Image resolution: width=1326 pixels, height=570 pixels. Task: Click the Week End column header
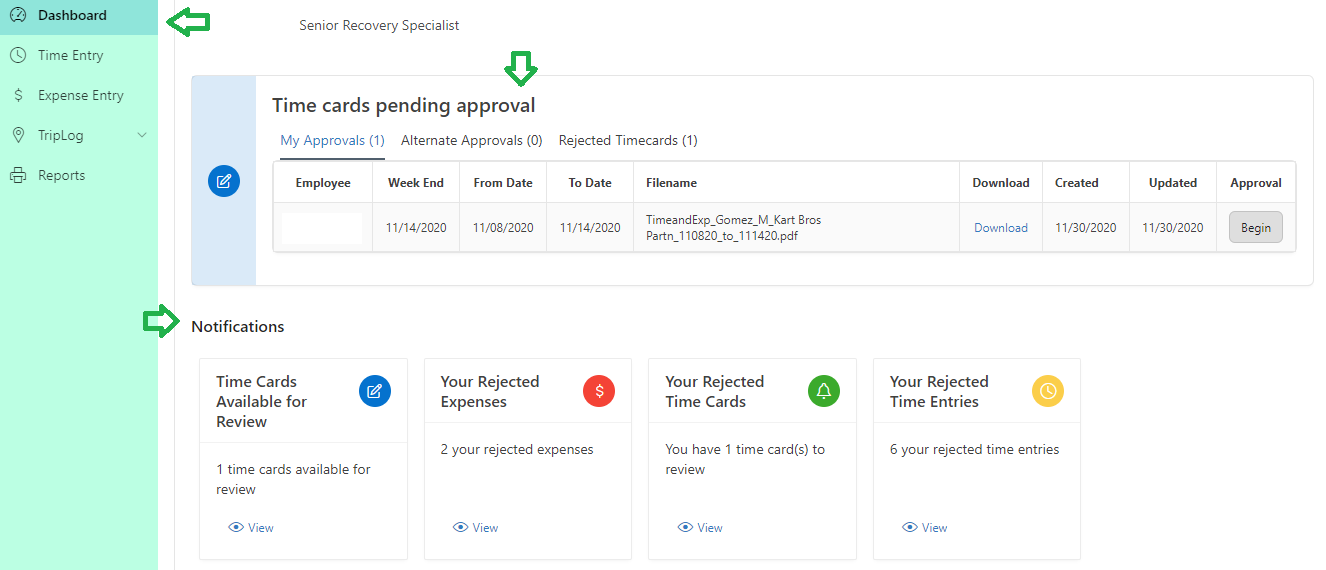tap(416, 183)
